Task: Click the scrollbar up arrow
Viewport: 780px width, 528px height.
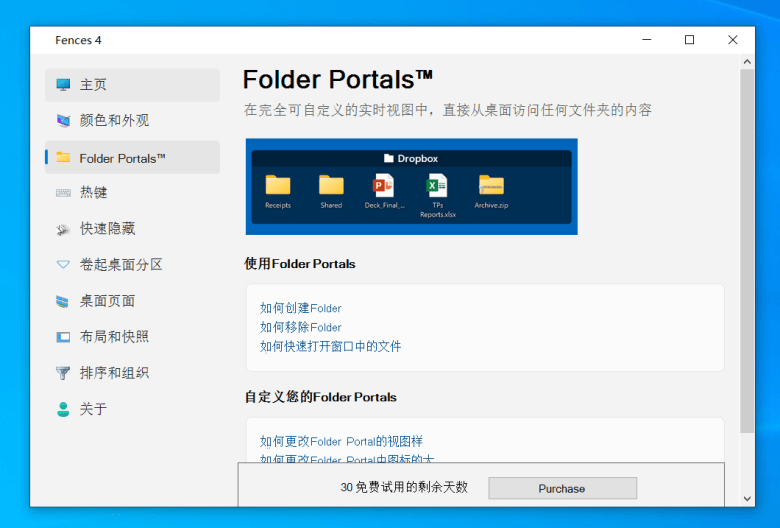Action: 747,62
